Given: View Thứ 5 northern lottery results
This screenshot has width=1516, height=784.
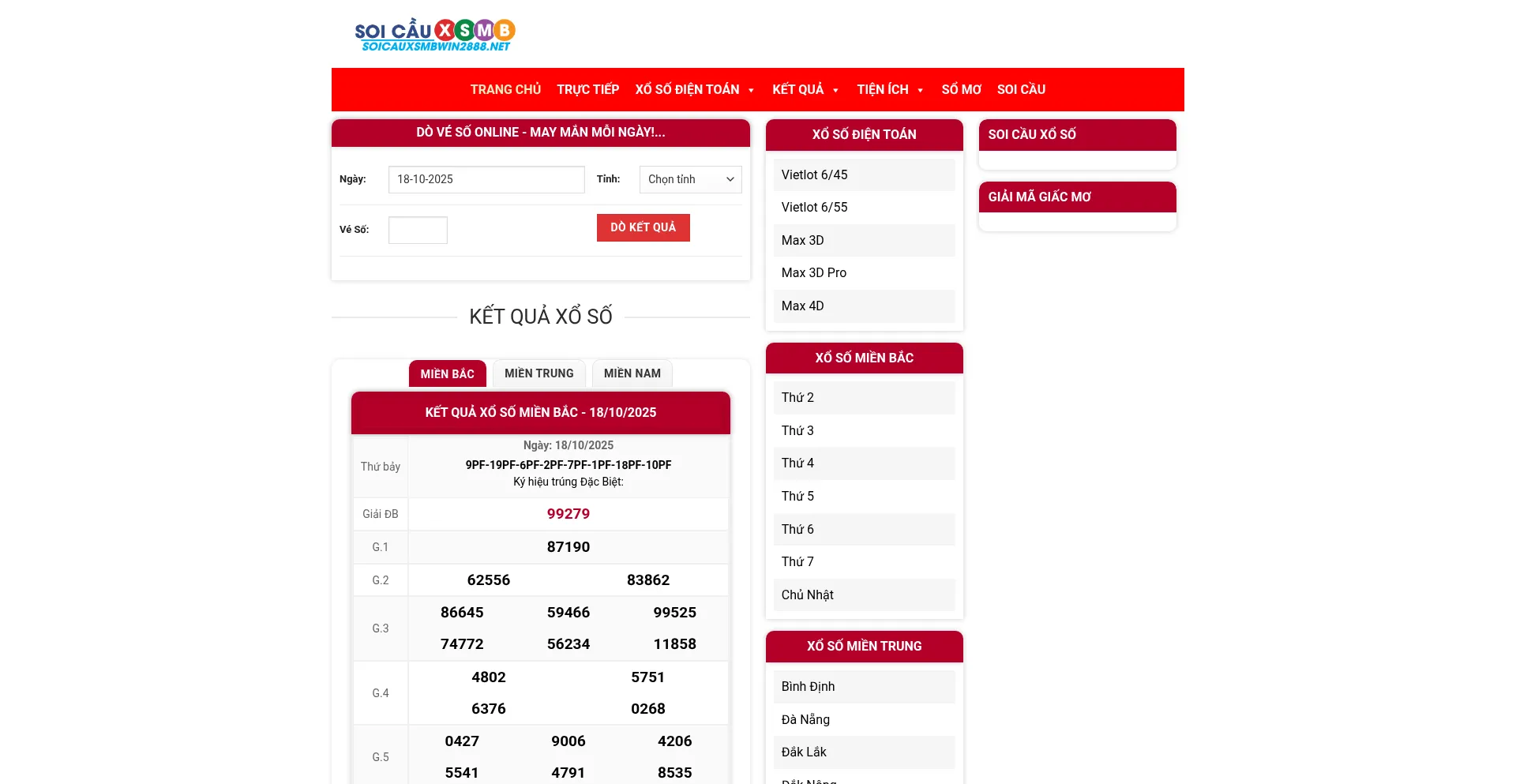Looking at the screenshot, I should (x=797, y=496).
